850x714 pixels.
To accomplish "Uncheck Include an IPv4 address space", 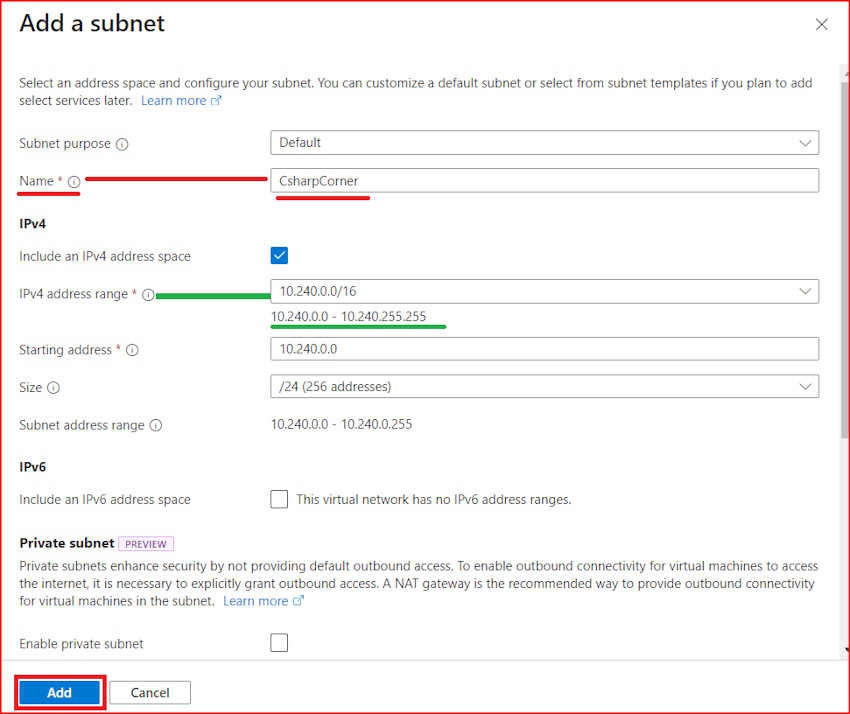I will [279, 255].
